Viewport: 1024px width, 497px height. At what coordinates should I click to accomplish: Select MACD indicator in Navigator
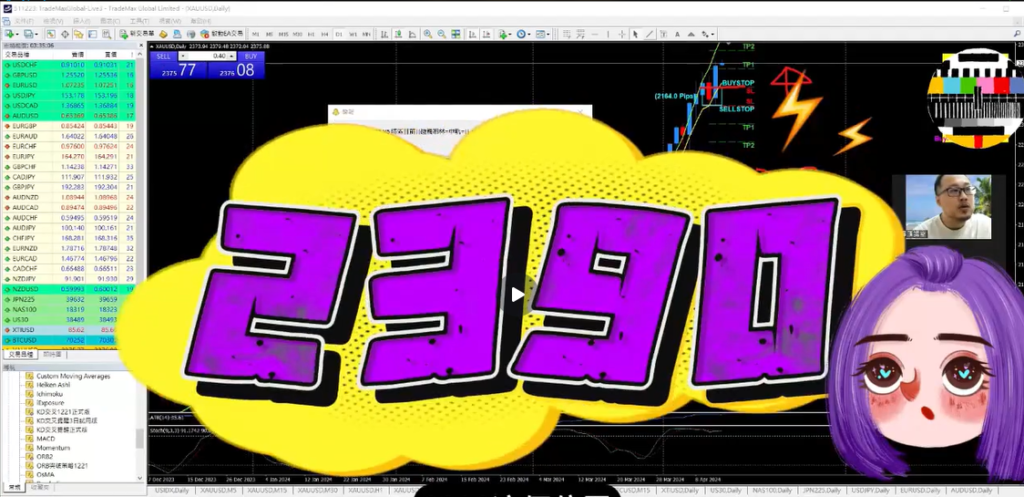(x=45, y=439)
